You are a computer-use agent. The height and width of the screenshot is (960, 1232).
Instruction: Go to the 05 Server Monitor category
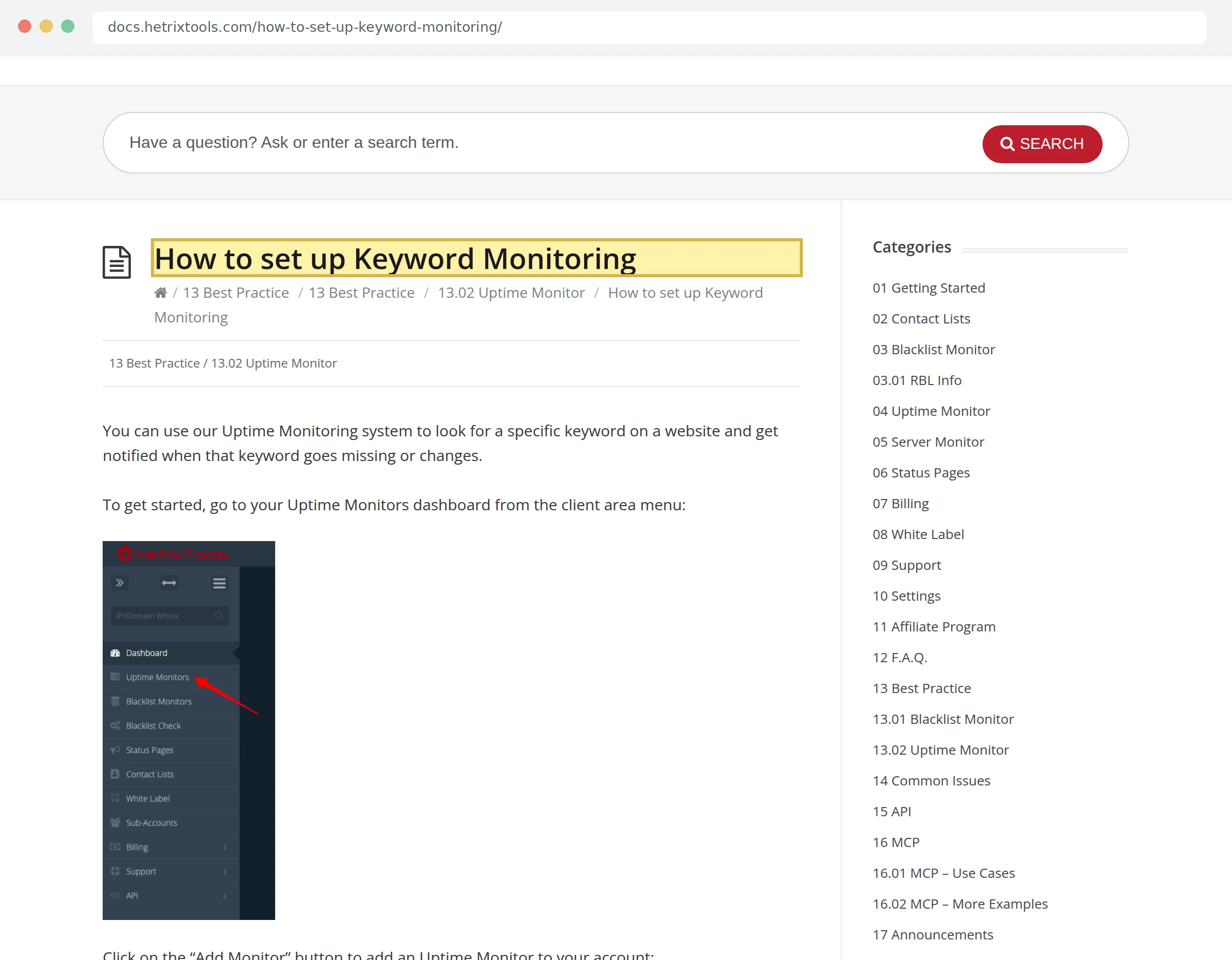(x=928, y=441)
